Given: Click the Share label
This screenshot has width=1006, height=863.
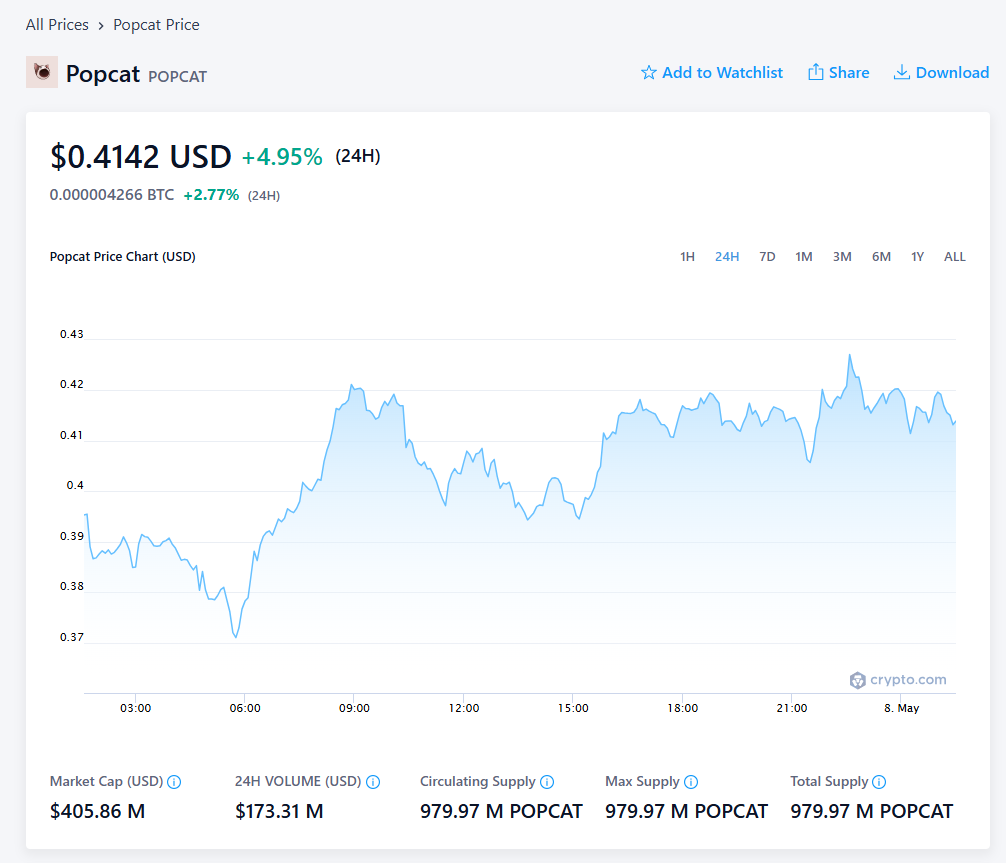Looking at the screenshot, I should (849, 73).
